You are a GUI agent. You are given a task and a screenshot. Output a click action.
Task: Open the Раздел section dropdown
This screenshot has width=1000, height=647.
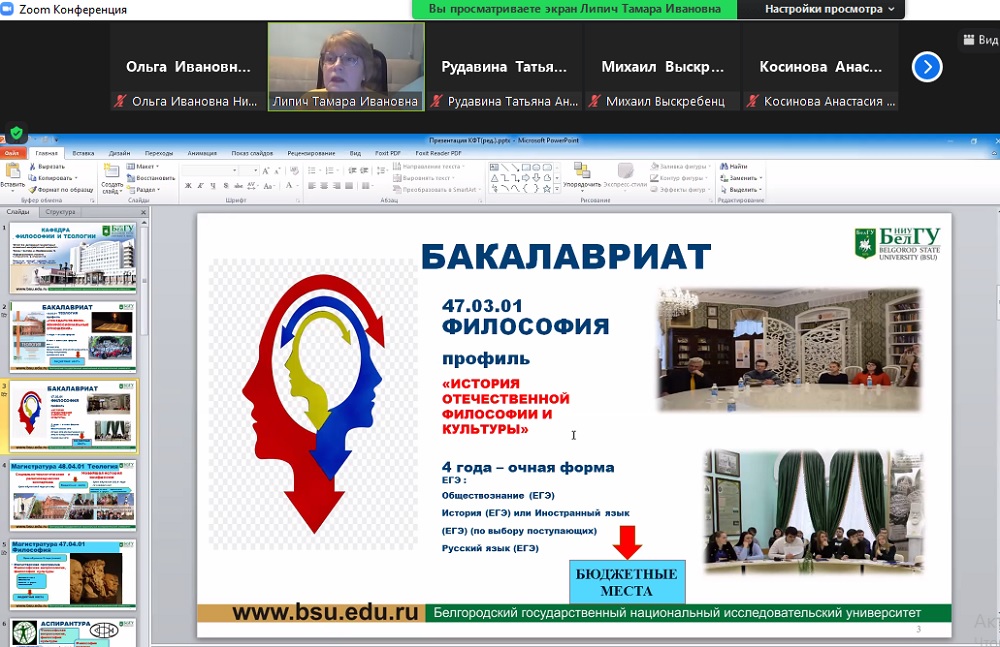pos(143,190)
